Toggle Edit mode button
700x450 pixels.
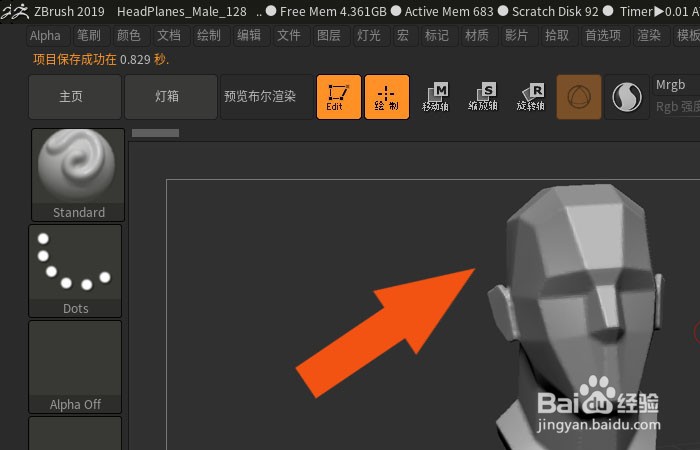(339, 97)
